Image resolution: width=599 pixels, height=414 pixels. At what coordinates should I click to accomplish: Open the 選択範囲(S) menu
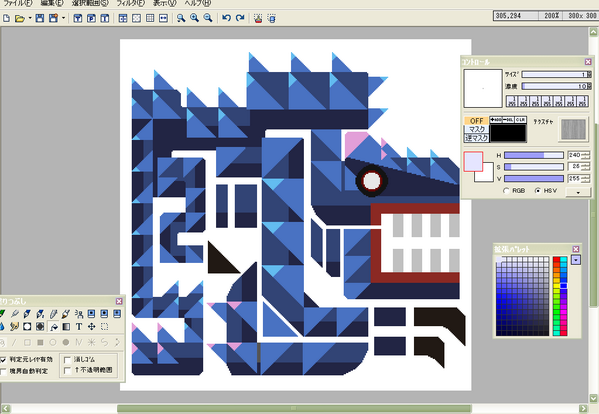point(90,3)
